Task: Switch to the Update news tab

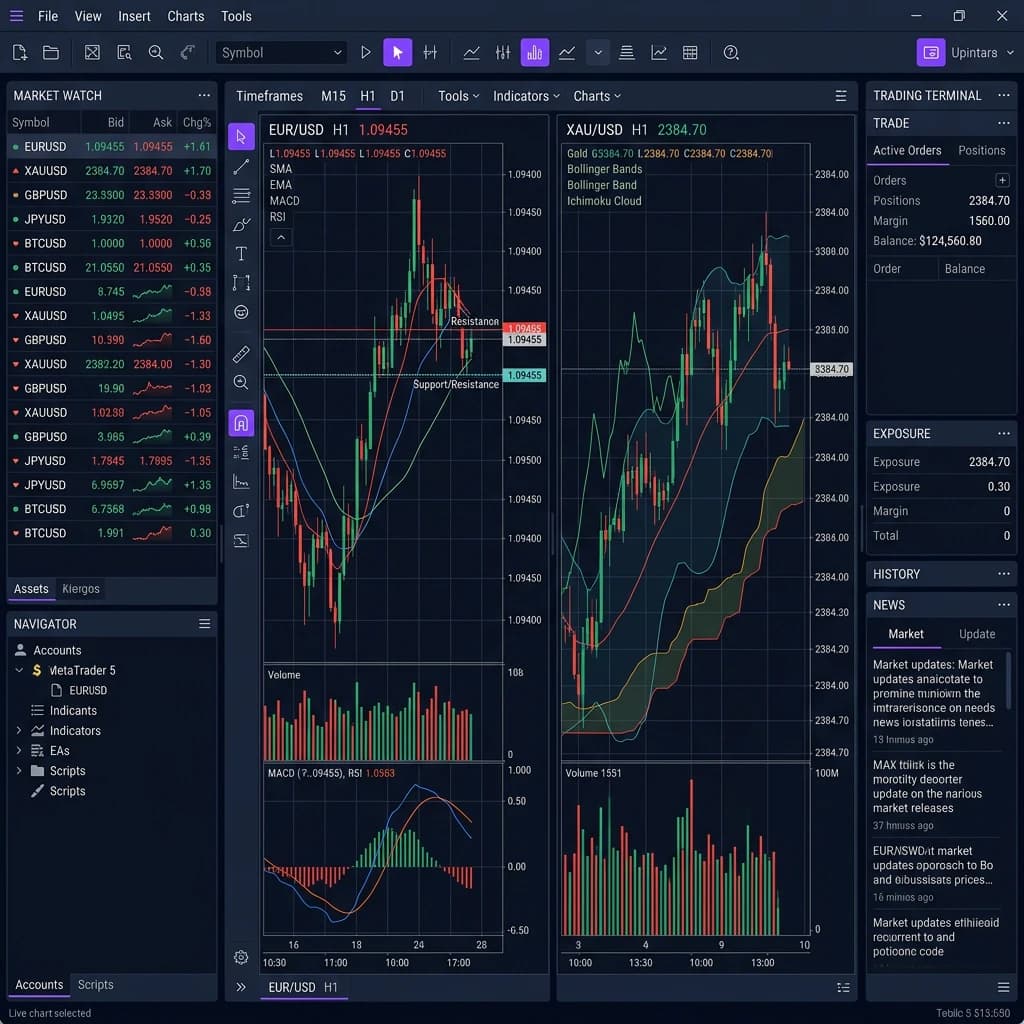Action: pyautogui.click(x=977, y=634)
